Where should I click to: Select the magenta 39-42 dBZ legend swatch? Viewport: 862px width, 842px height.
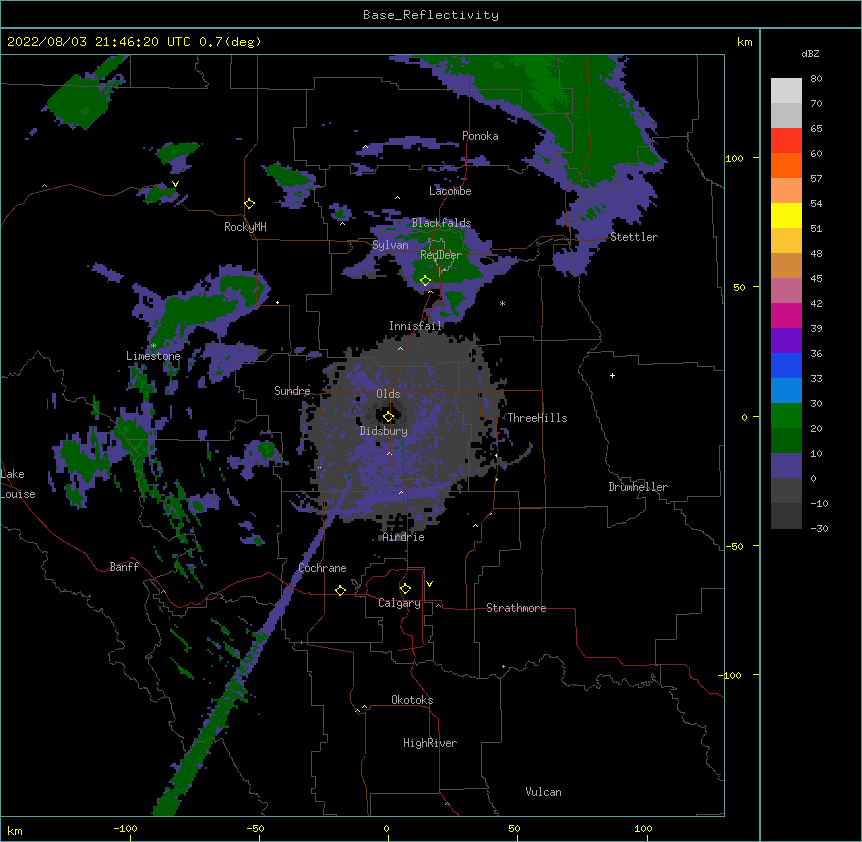click(x=786, y=315)
